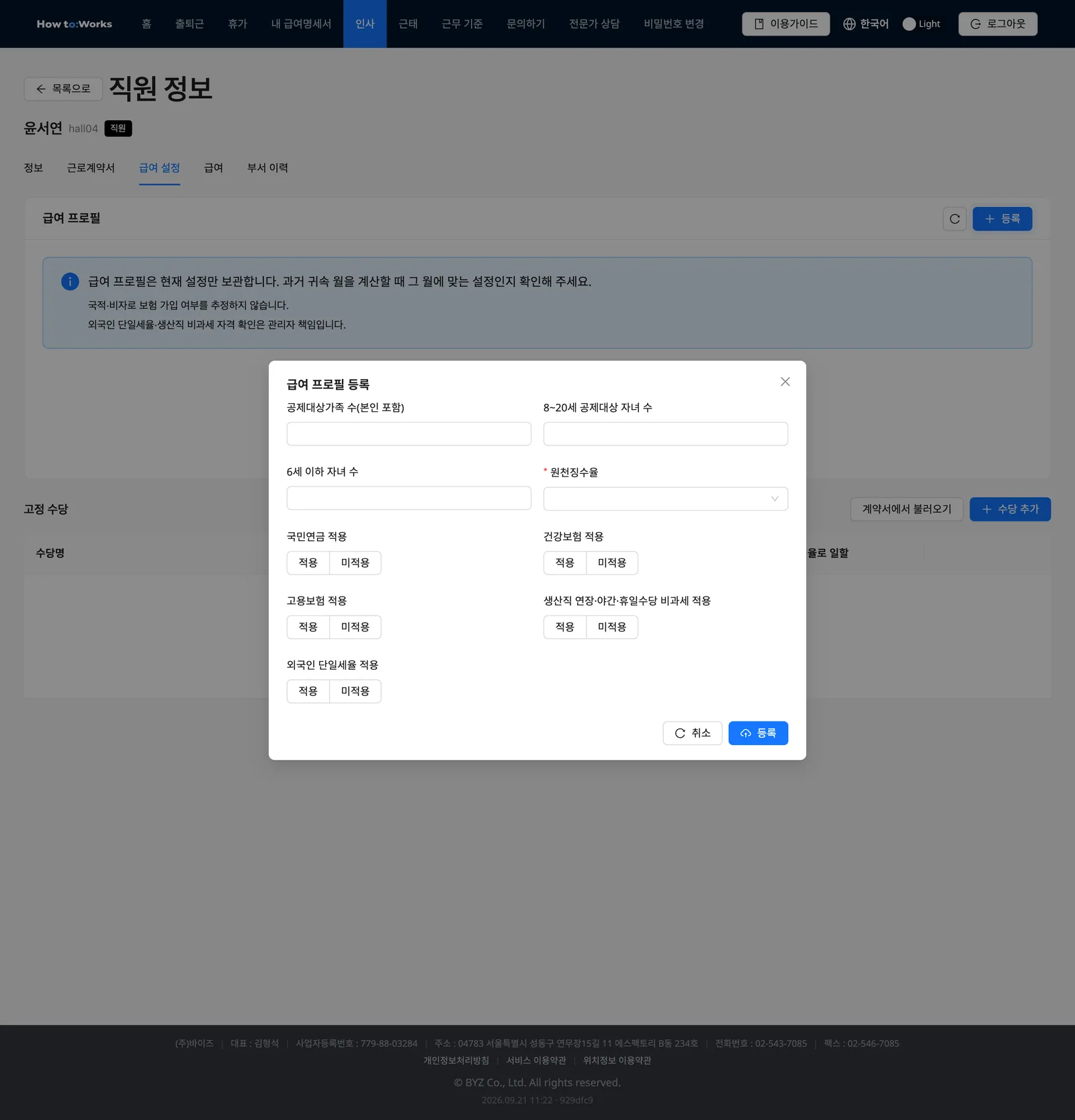Select 미적용 for 외국인 단일세율 적용
The width and height of the screenshot is (1075, 1120).
tap(355, 691)
